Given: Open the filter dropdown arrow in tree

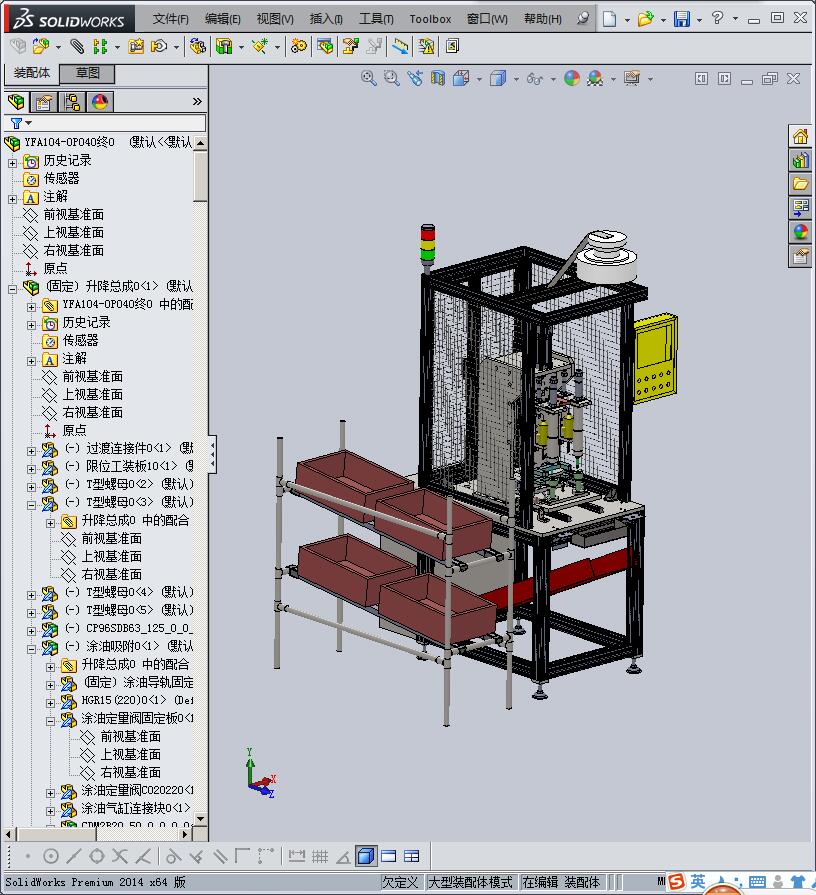Looking at the screenshot, I should (29, 123).
